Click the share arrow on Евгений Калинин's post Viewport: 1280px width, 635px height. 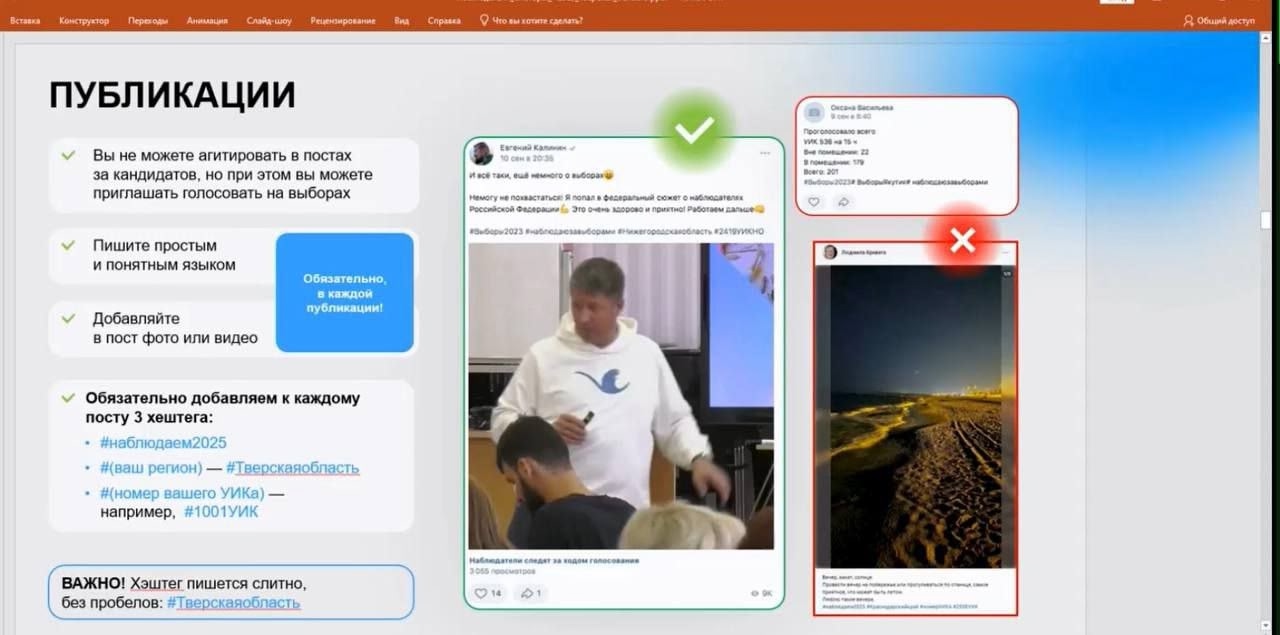pos(525,593)
